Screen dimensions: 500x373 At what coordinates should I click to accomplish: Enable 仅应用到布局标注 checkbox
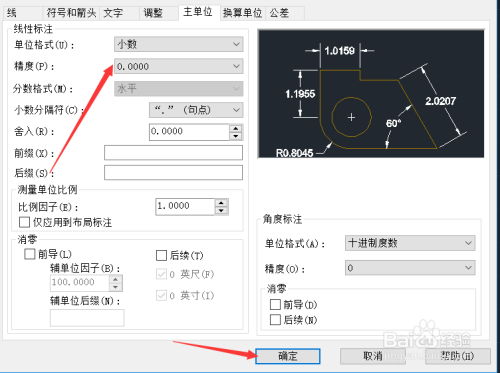tap(24, 222)
